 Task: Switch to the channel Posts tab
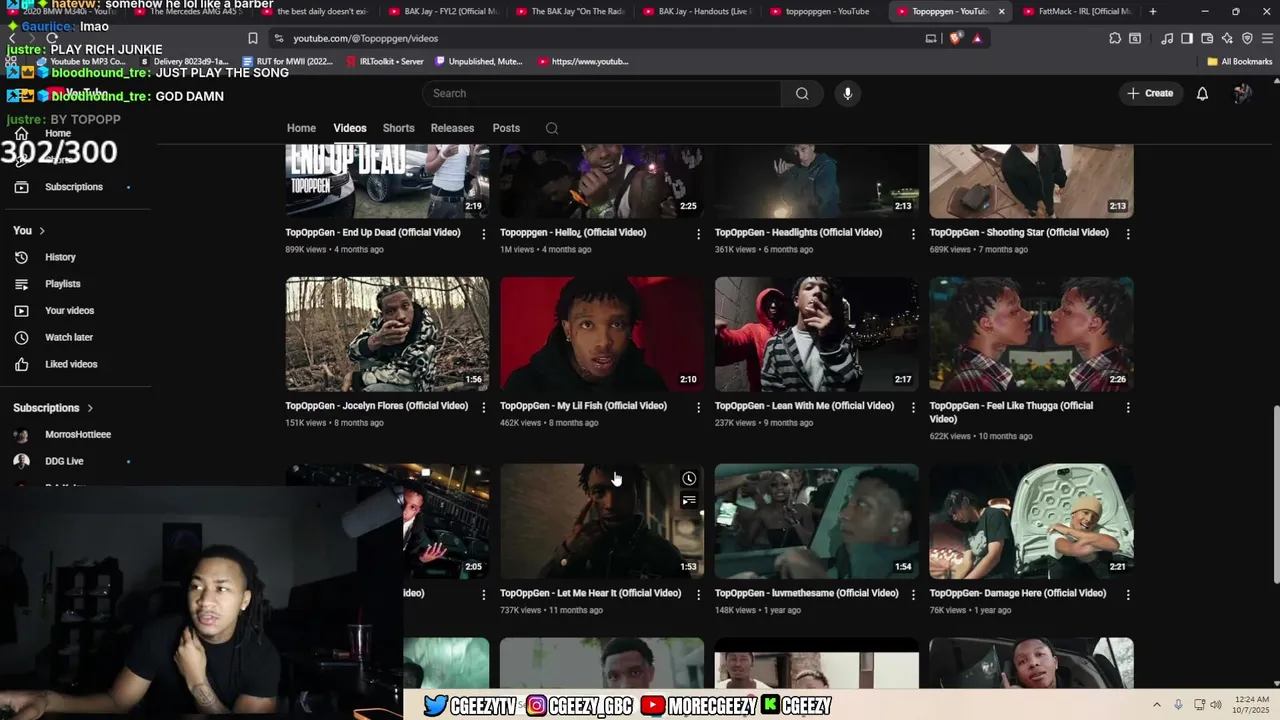pos(506,128)
